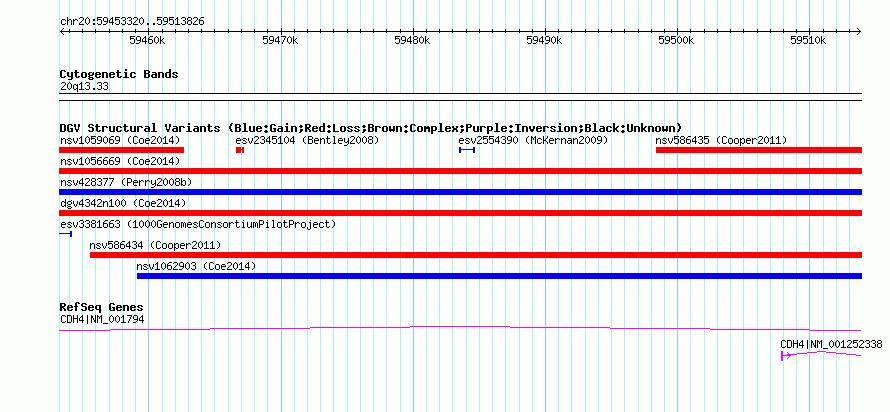890x412 pixels.
Task: Click the esv2554390 (McKernan2009) blue gain marker
Action: pyautogui.click(x=467, y=150)
